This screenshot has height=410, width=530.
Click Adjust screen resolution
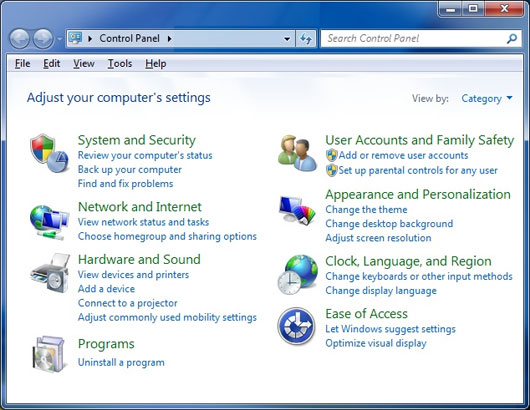coord(378,238)
